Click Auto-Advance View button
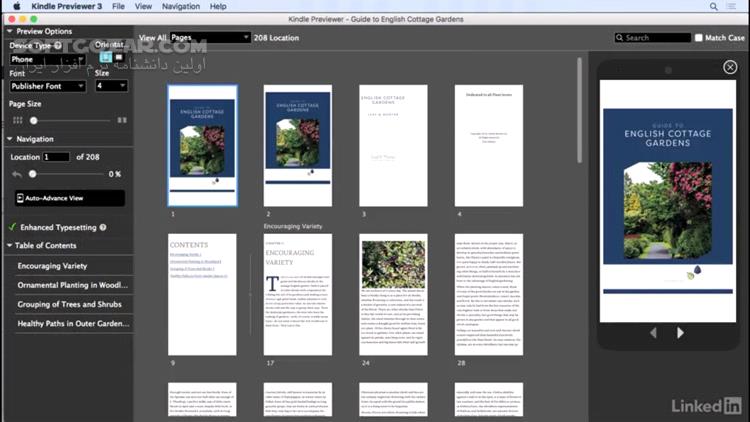Image resolution: width=750 pixels, height=422 pixels. point(70,198)
